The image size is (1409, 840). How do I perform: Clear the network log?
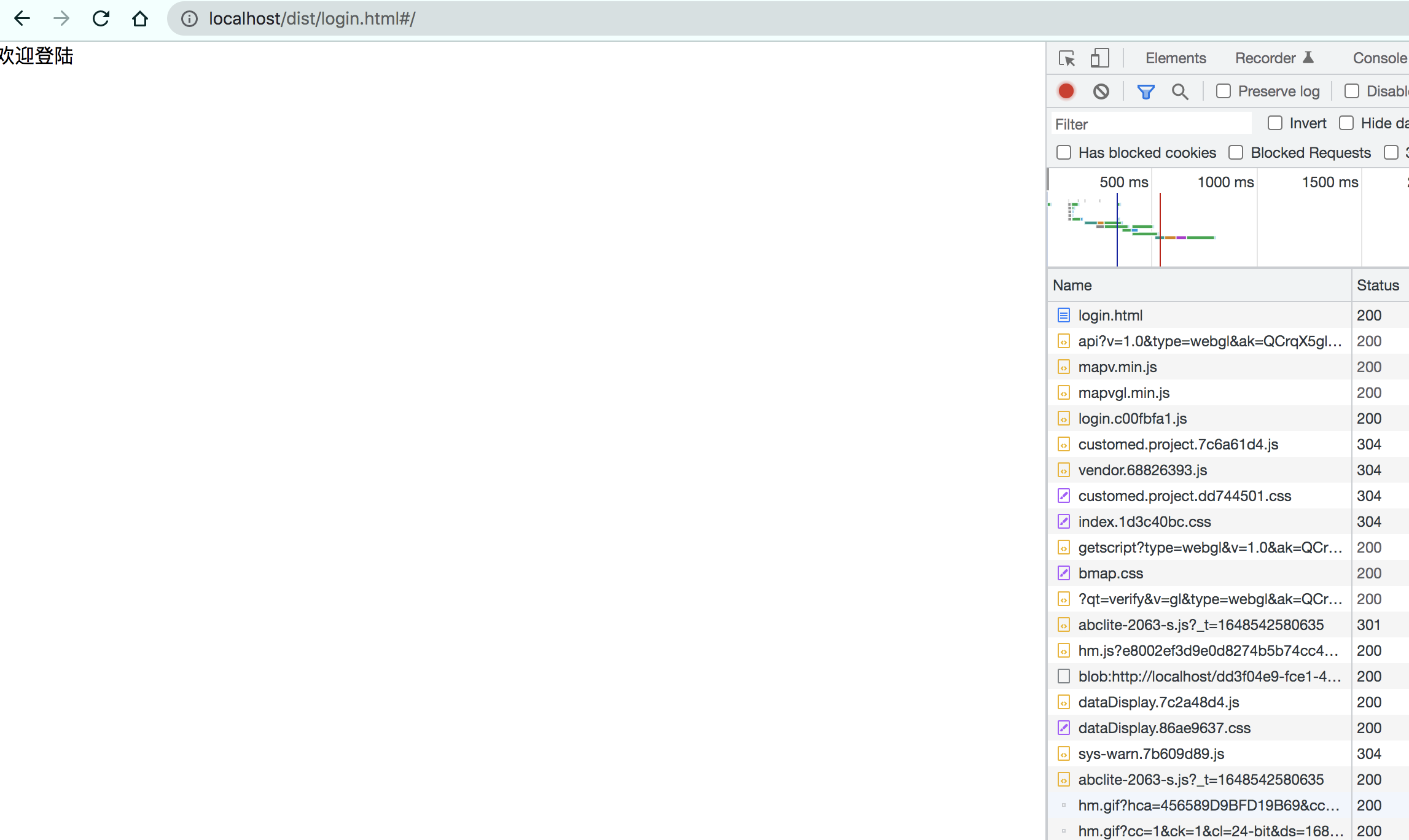1101,91
